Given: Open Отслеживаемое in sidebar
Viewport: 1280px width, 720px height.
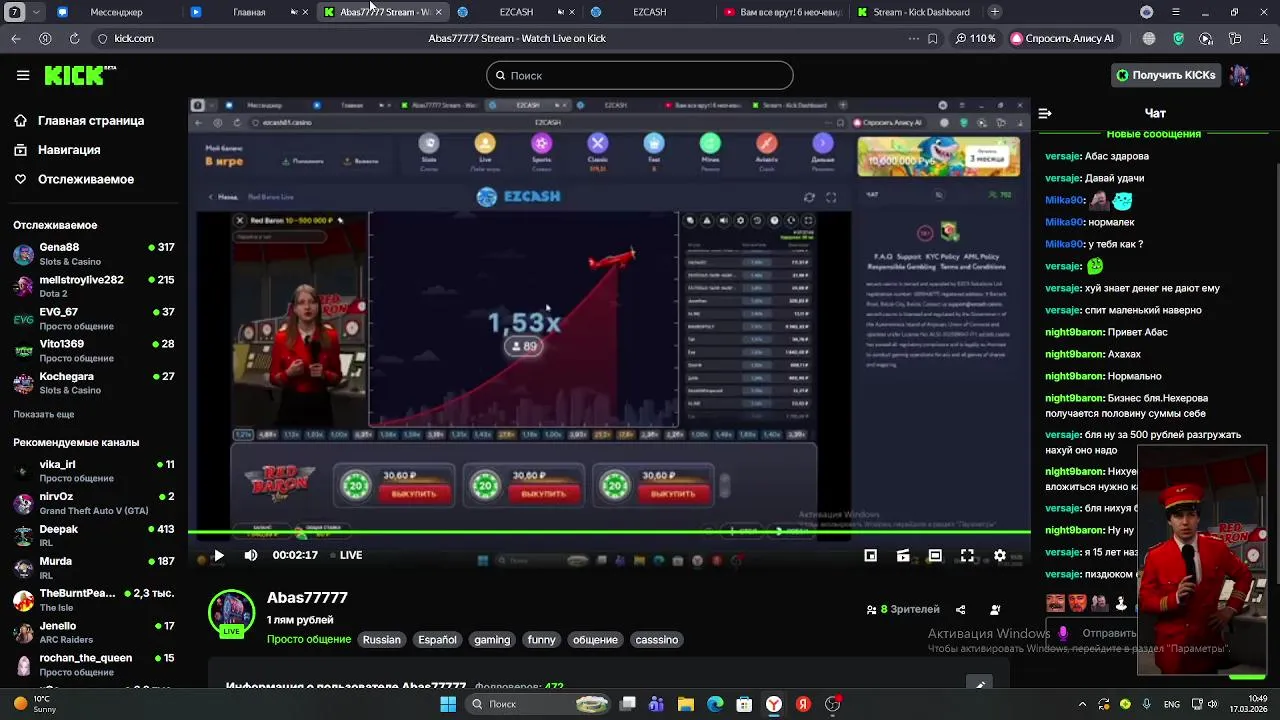Looking at the screenshot, I should [x=86, y=179].
